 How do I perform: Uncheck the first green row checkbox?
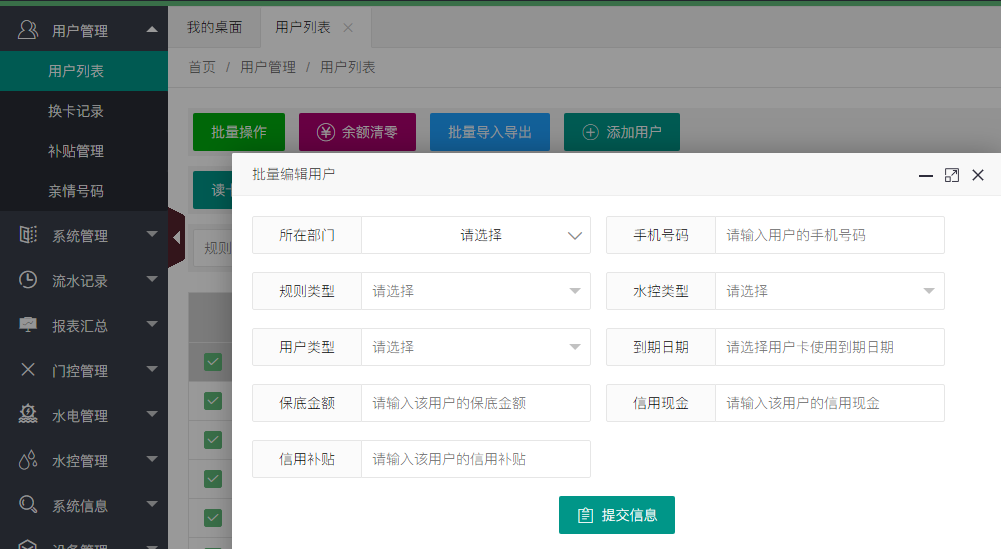pos(213,362)
